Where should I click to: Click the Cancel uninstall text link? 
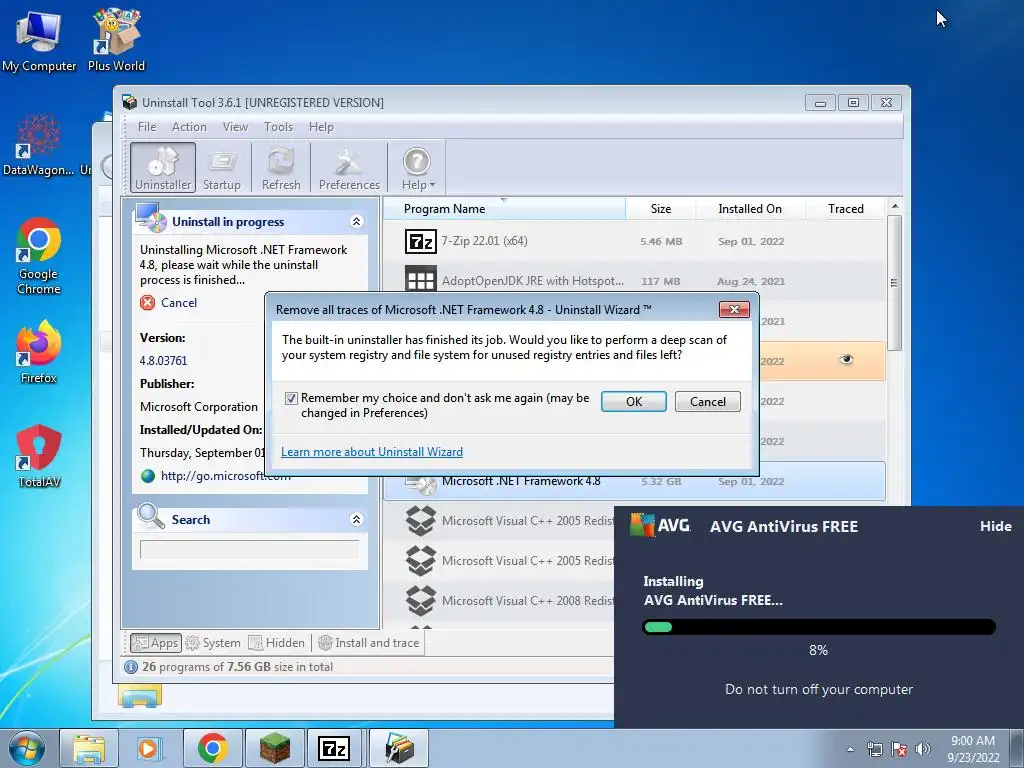coord(178,302)
